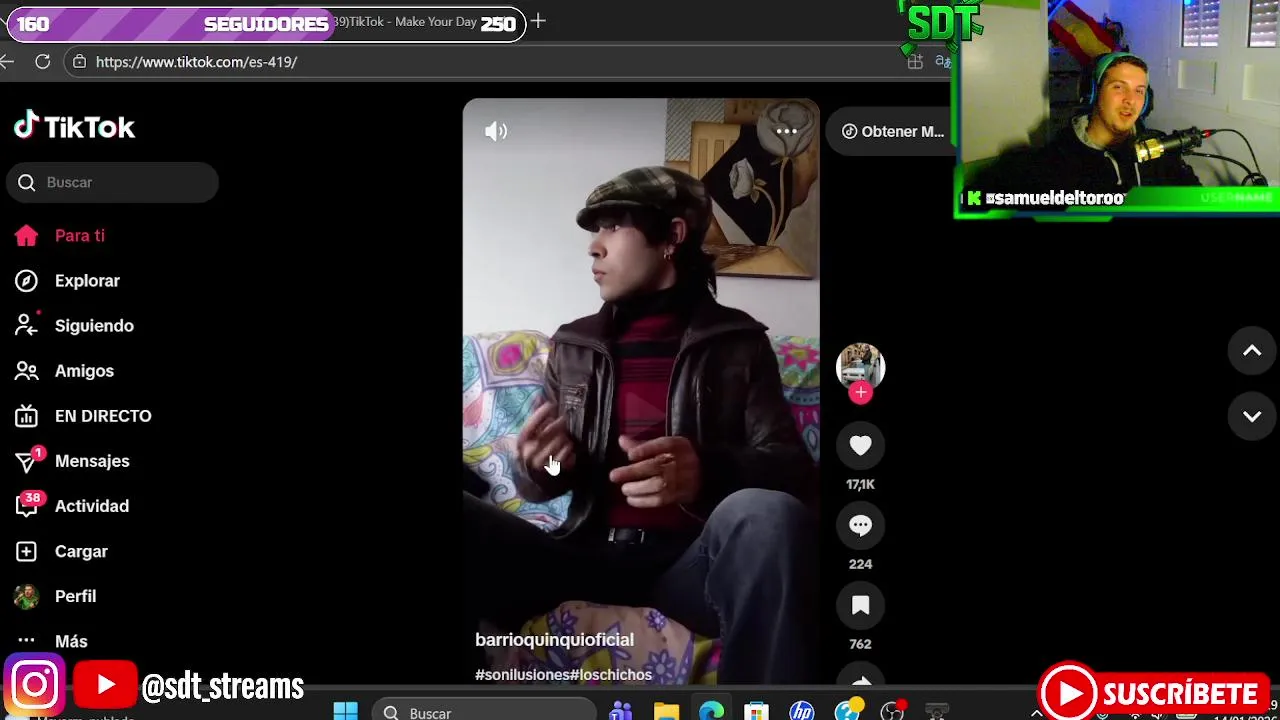Click the browser address bar URL

[196, 62]
